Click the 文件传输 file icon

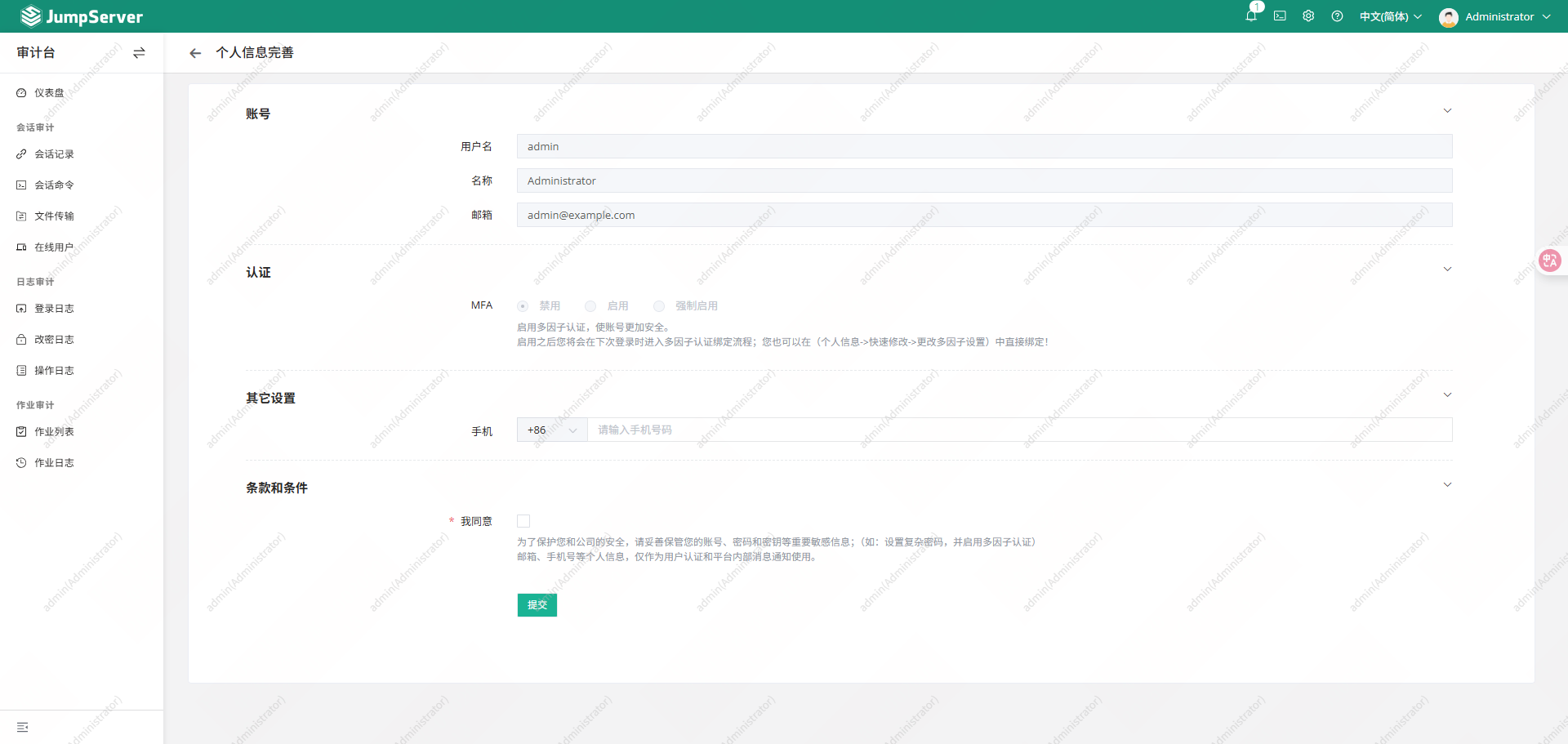click(21, 216)
